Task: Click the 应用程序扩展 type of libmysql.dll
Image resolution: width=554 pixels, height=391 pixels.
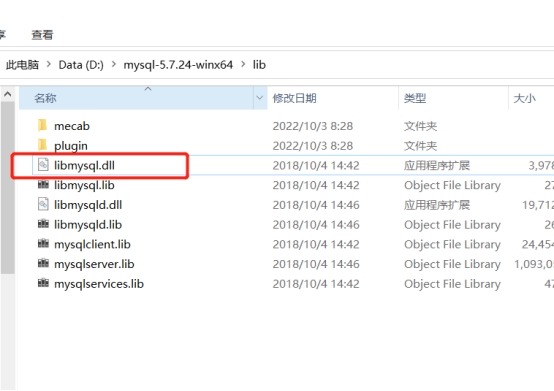Action: [437, 166]
